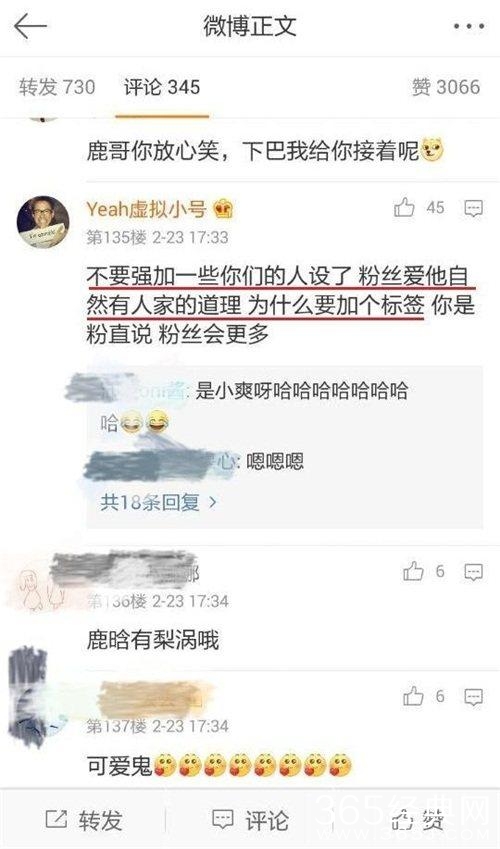
Task: Like the 鹿晗有梨涡哦 comment
Action: (x=413, y=571)
